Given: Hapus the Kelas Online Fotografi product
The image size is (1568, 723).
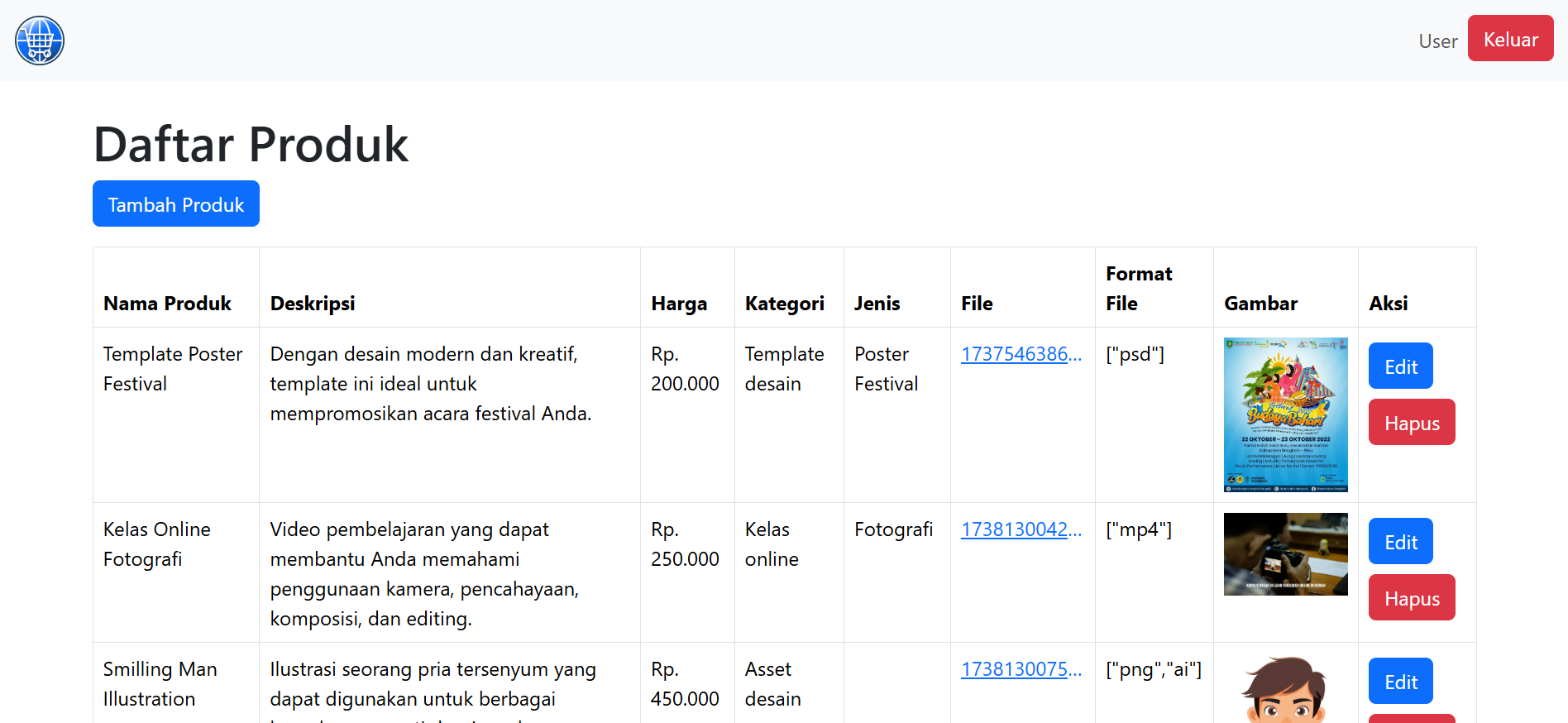Looking at the screenshot, I should pos(1411,598).
